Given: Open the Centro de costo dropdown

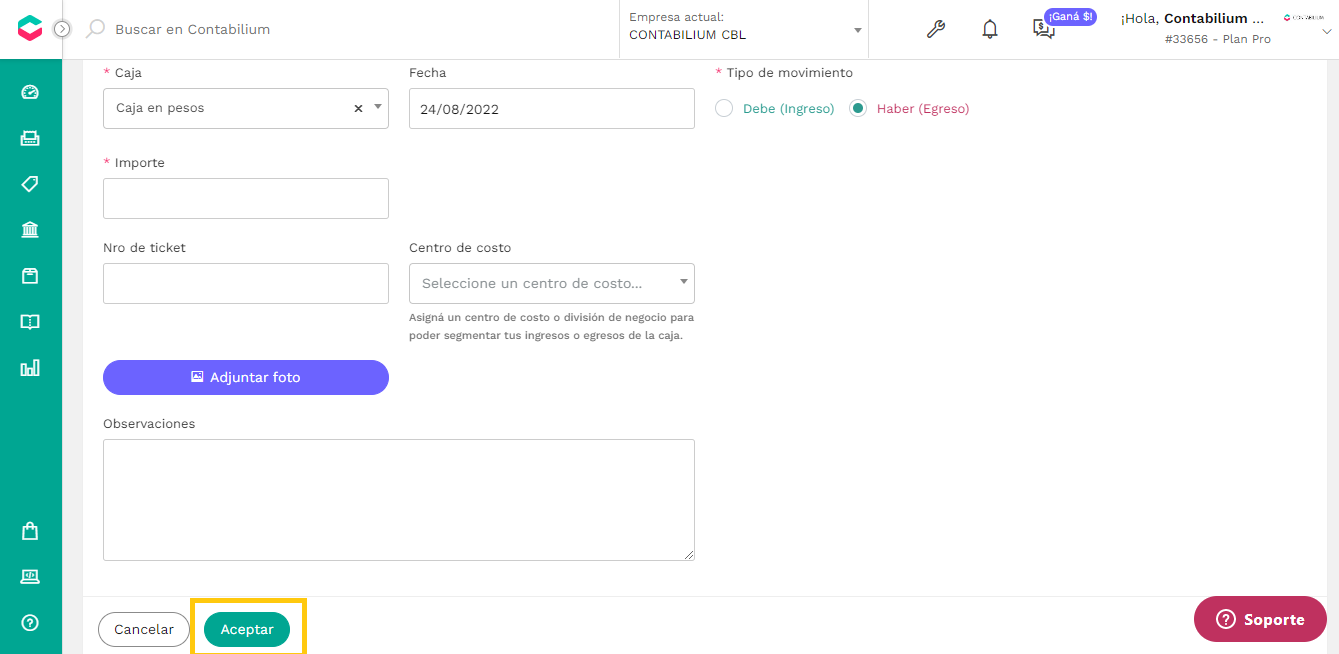Looking at the screenshot, I should (x=551, y=283).
